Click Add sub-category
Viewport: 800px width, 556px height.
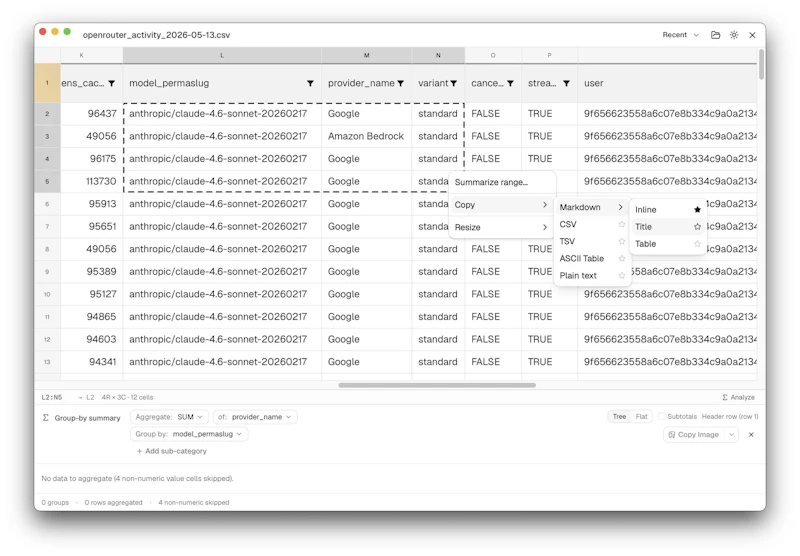click(171, 451)
